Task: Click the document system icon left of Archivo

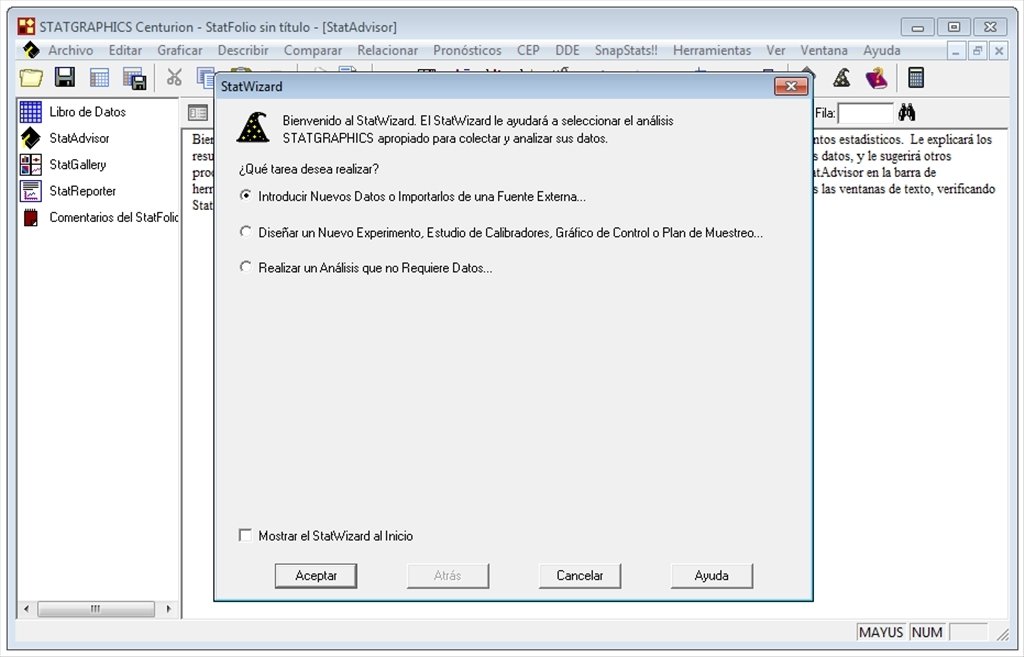Action: click(31, 50)
